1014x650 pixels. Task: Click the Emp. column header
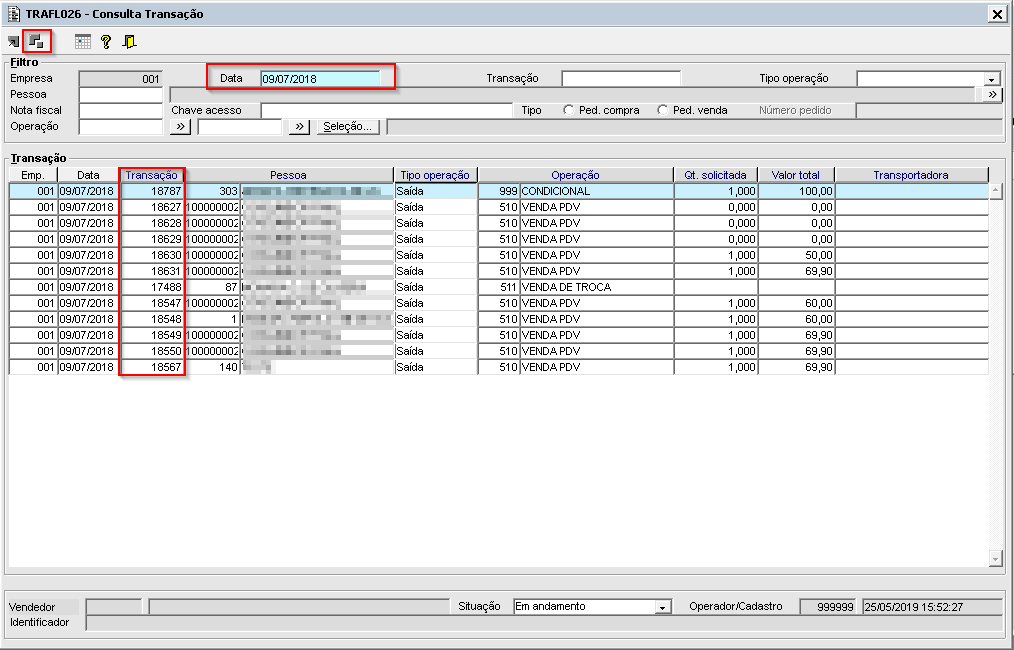(x=33, y=175)
